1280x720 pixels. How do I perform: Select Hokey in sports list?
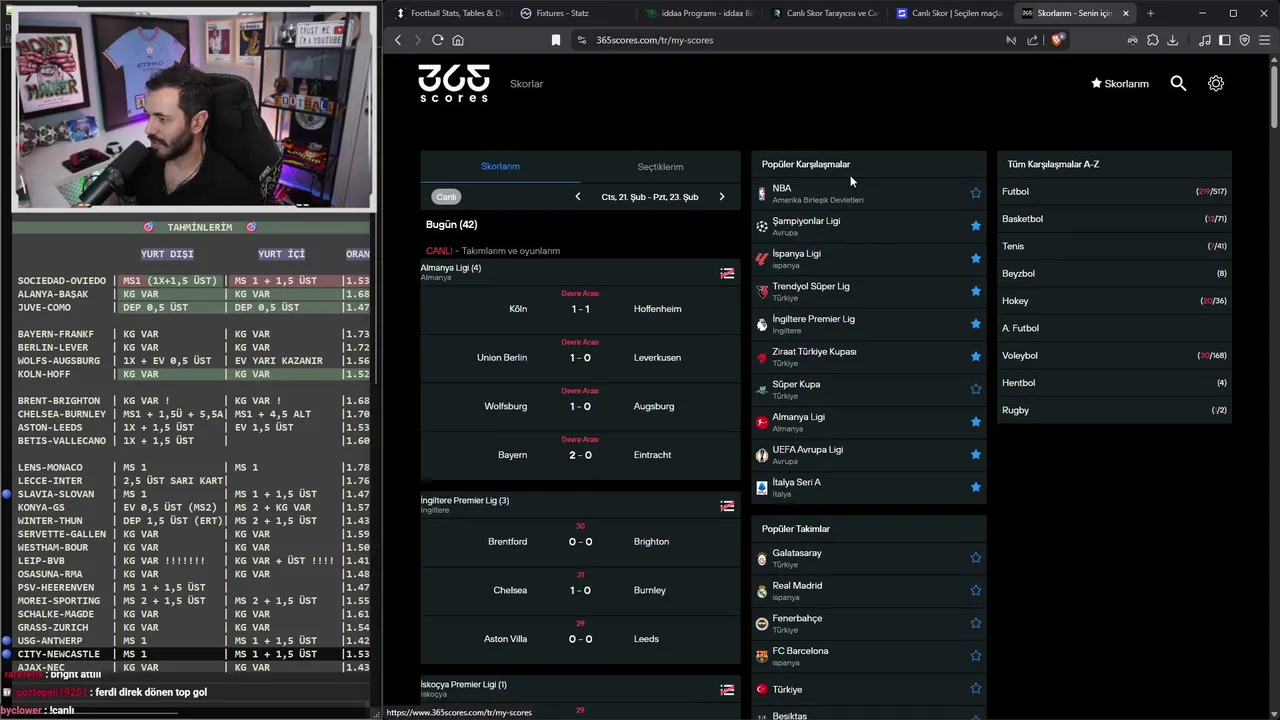click(x=1114, y=301)
